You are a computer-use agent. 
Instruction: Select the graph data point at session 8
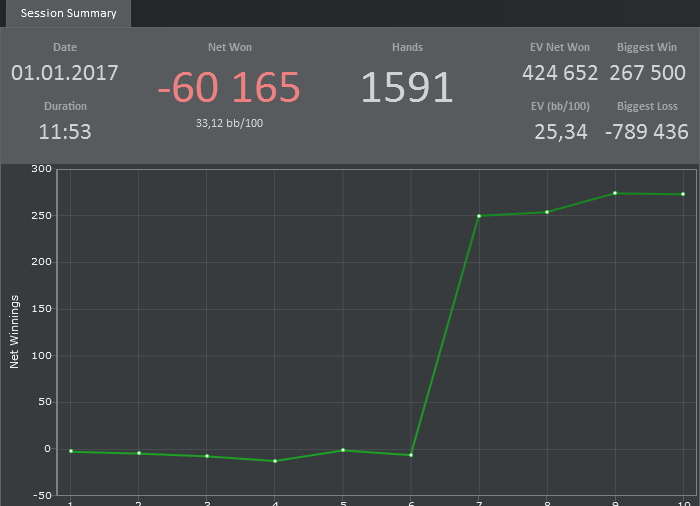click(x=547, y=212)
